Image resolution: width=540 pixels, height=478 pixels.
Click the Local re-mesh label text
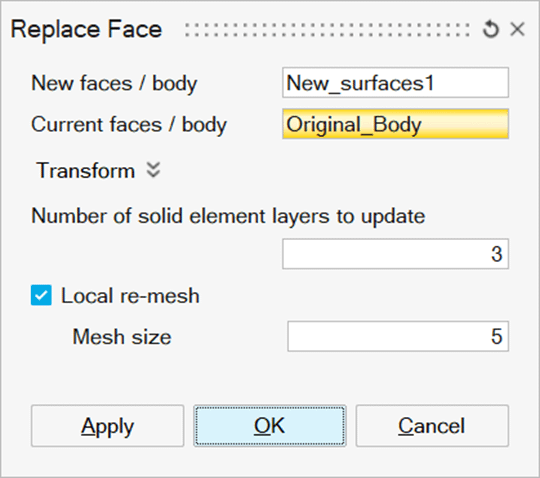tap(130, 296)
